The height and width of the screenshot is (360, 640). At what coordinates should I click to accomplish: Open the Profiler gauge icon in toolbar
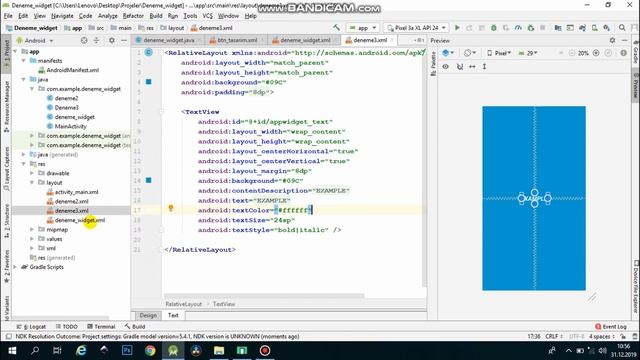pos(518,28)
